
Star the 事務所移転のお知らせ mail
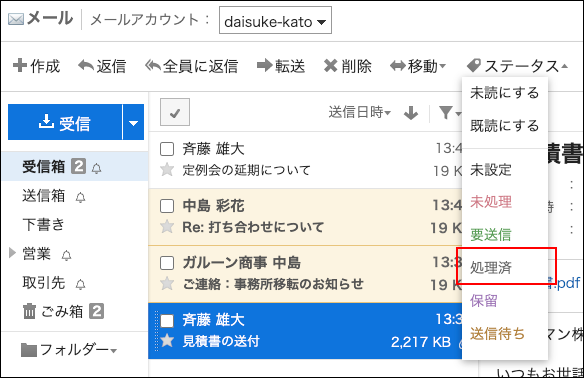click(167, 284)
